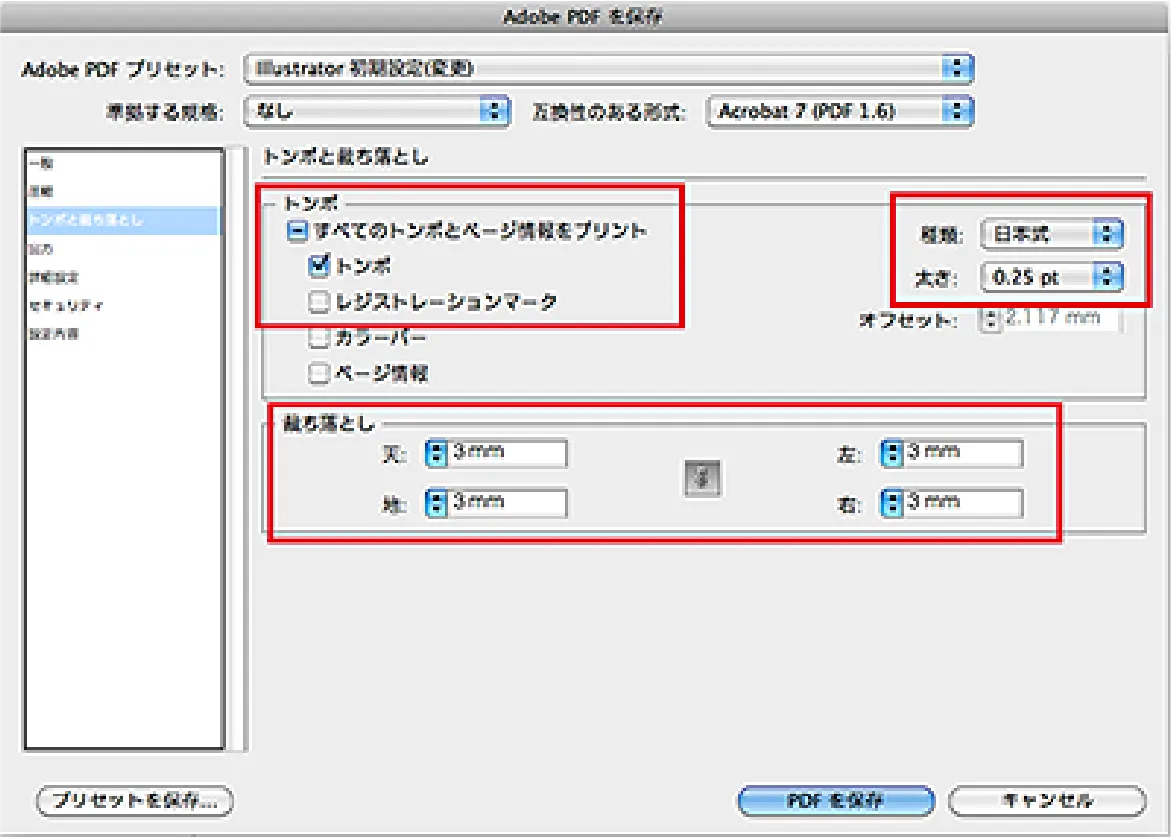The image size is (1171, 838).
Task: Check the ページ情報 option
Action: [319, 374]
